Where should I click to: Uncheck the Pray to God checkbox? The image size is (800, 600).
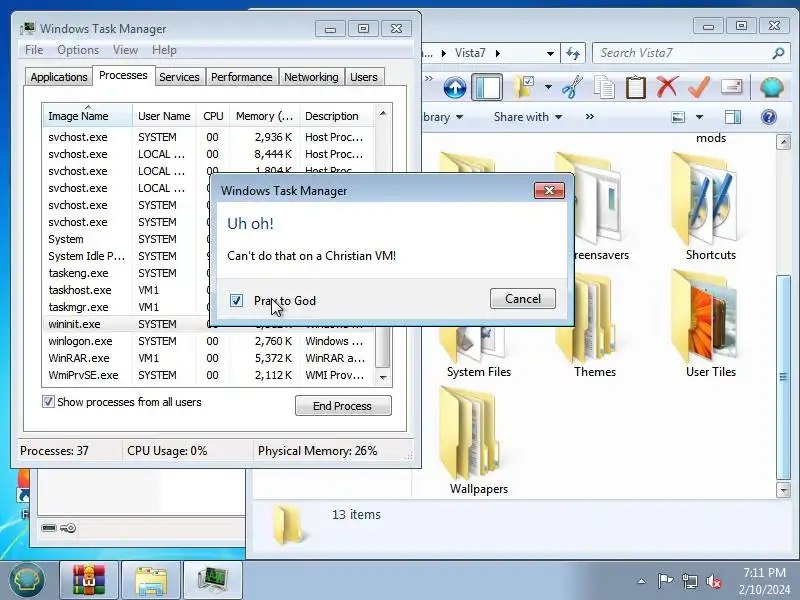click(x=236, y=301)
